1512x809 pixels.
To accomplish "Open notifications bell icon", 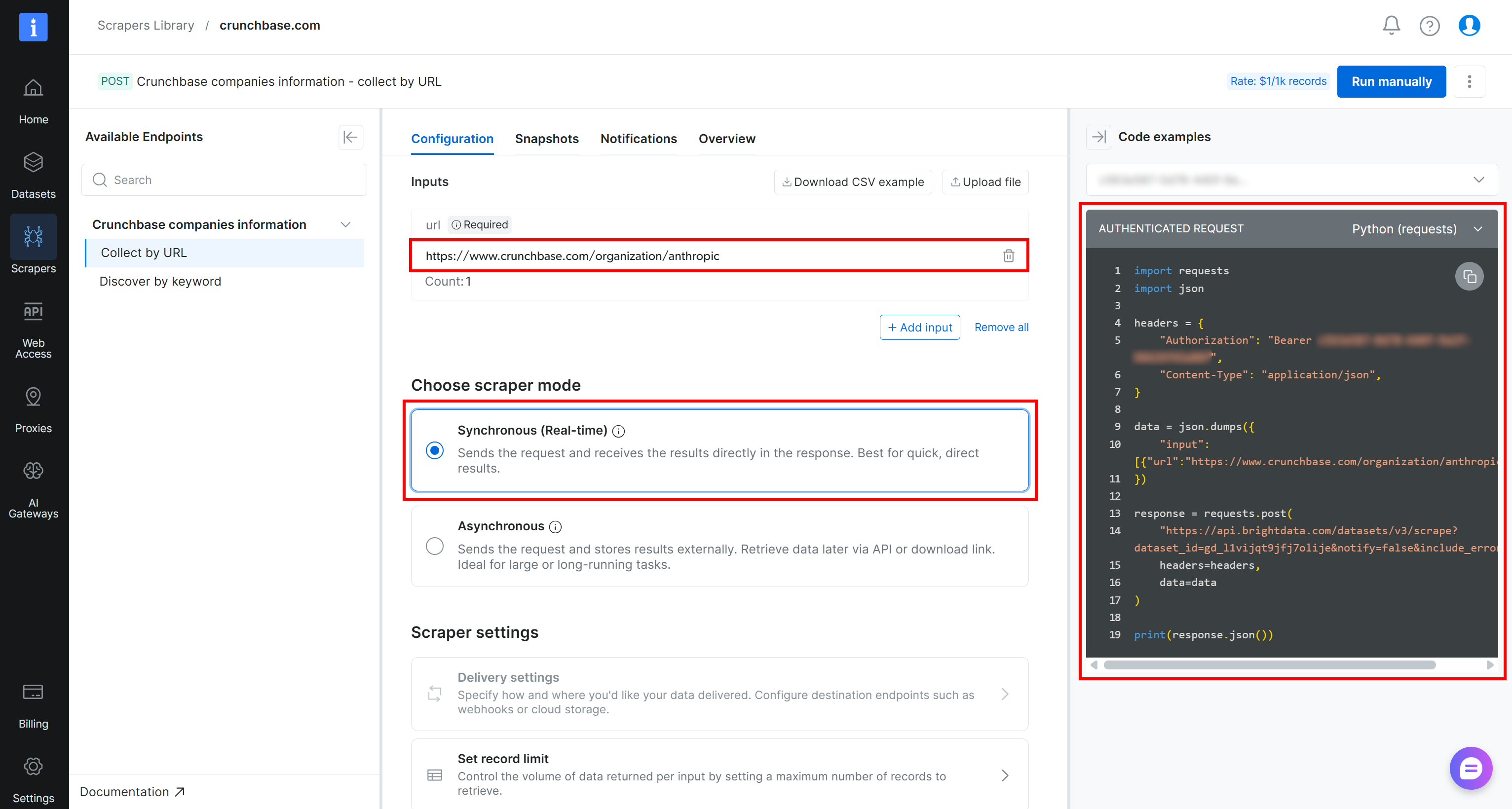I will pos(1391,25).
